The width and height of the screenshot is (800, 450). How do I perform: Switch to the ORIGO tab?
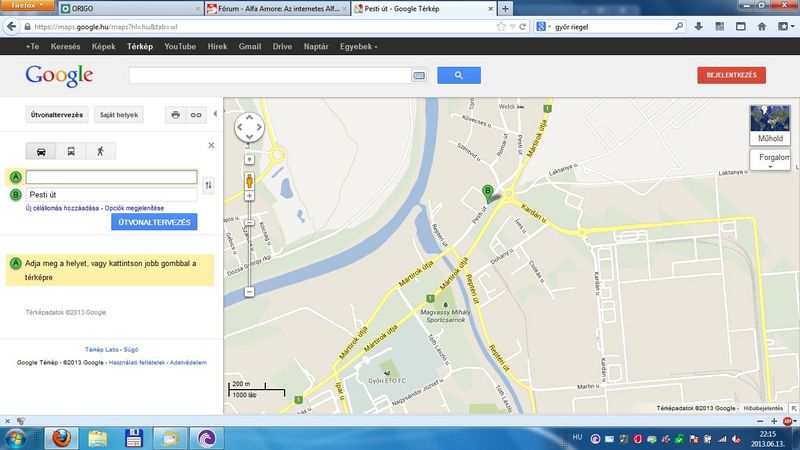130,9
